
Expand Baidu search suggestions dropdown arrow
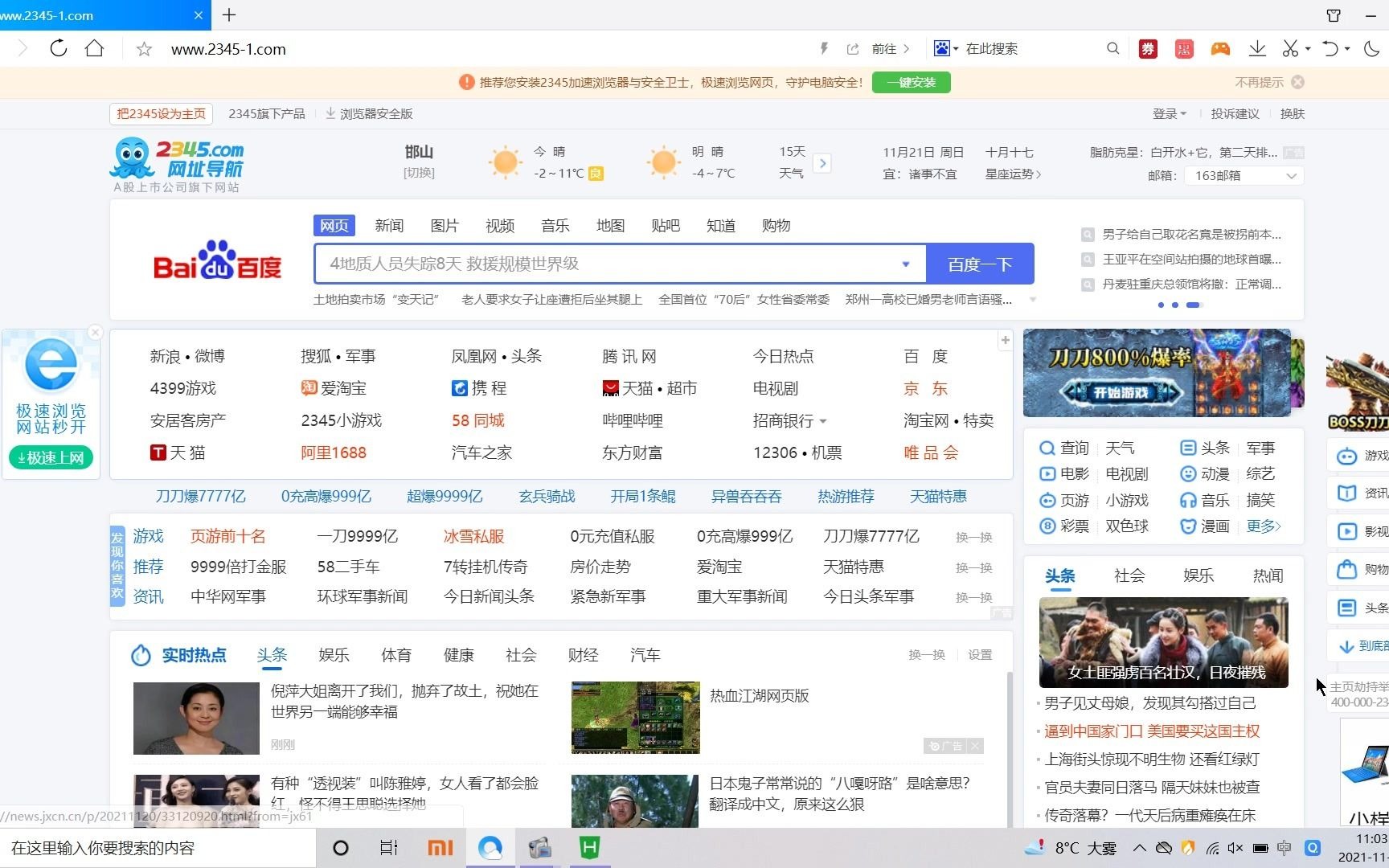(906, 264)
